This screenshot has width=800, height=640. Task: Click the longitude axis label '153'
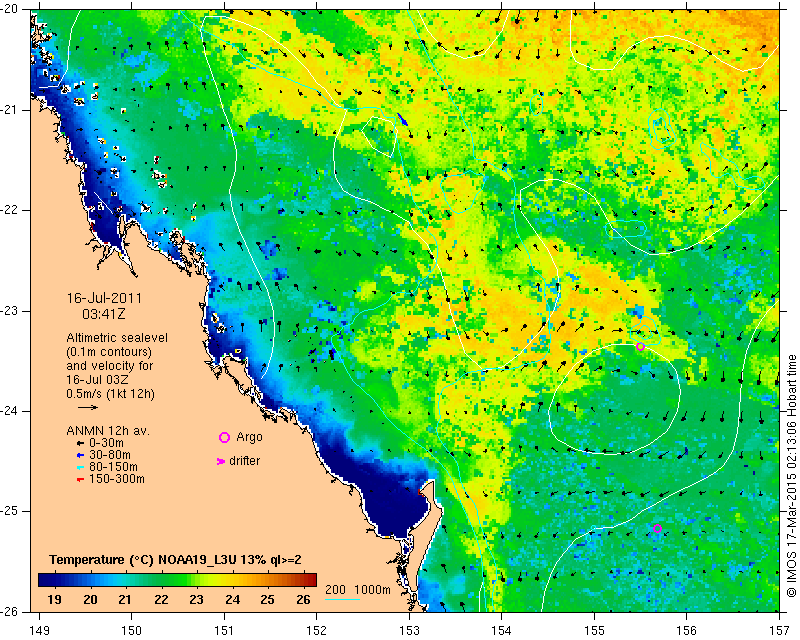(409, 630)
